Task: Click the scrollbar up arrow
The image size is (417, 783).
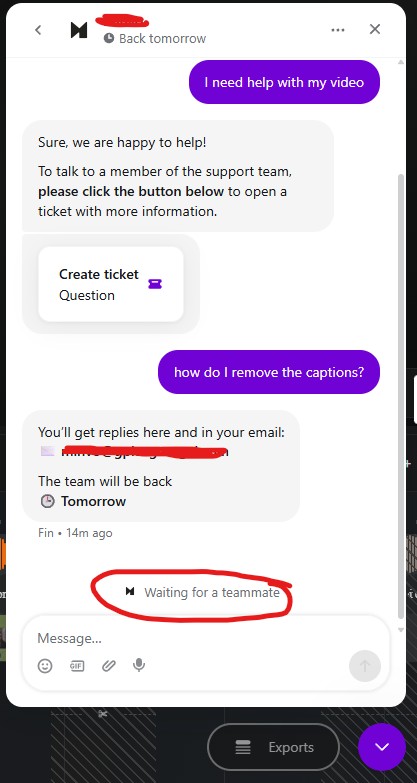Action: (401, 62)
